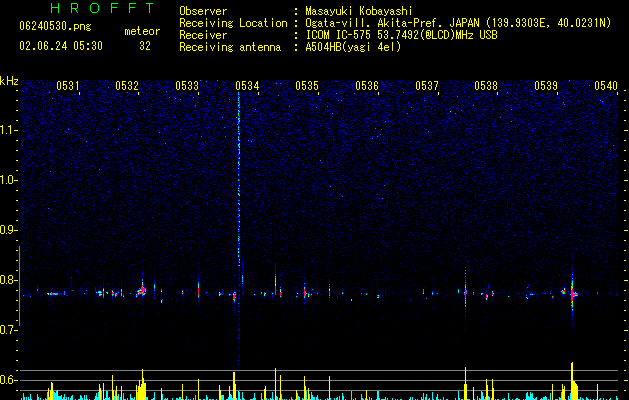Image resolution: width=629 pixels, height=400 pixels.
Task: Click the kHz axis unit label
Action: [9, 81]
